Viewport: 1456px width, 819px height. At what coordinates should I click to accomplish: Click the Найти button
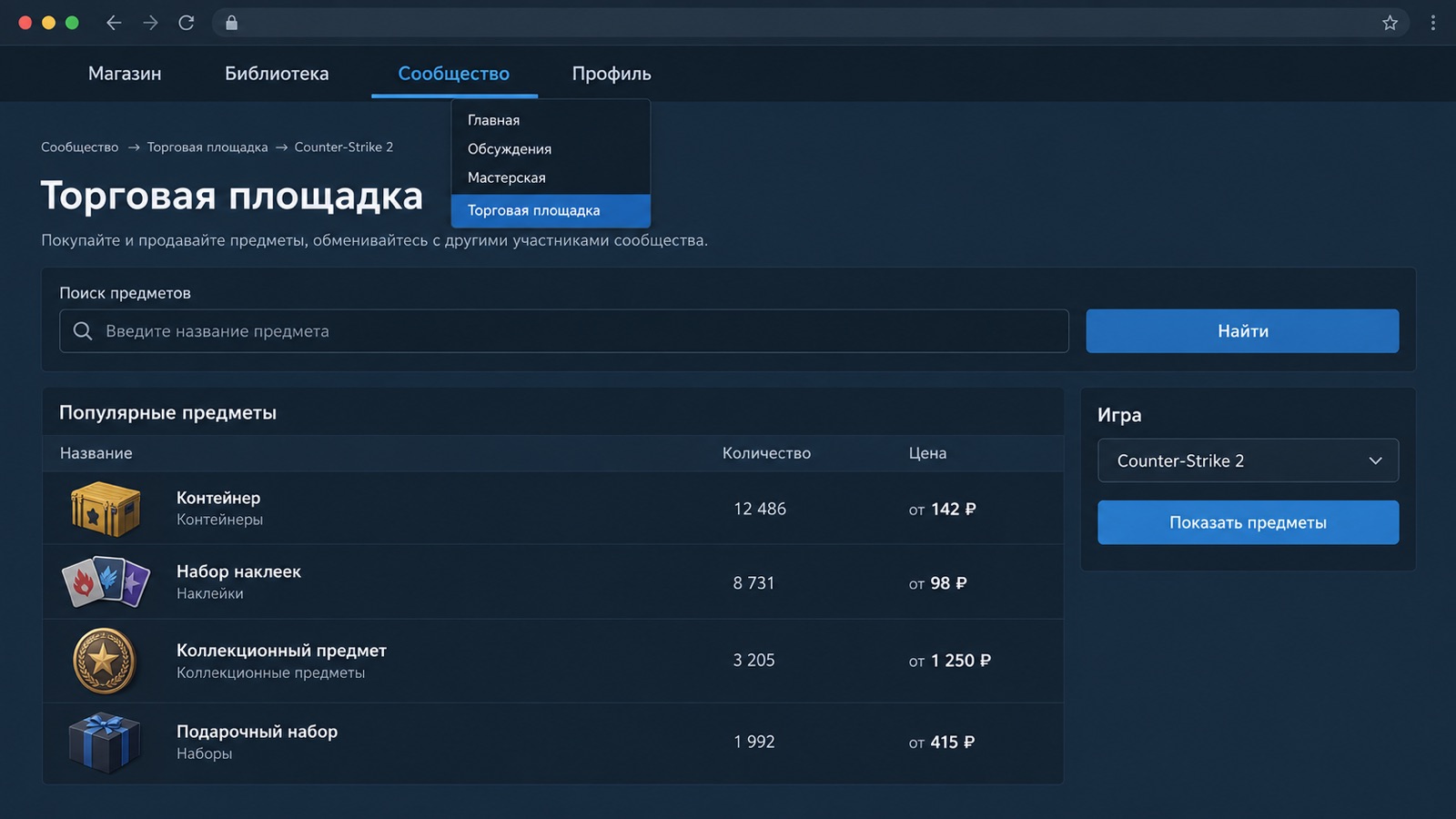pos(1242,331)
